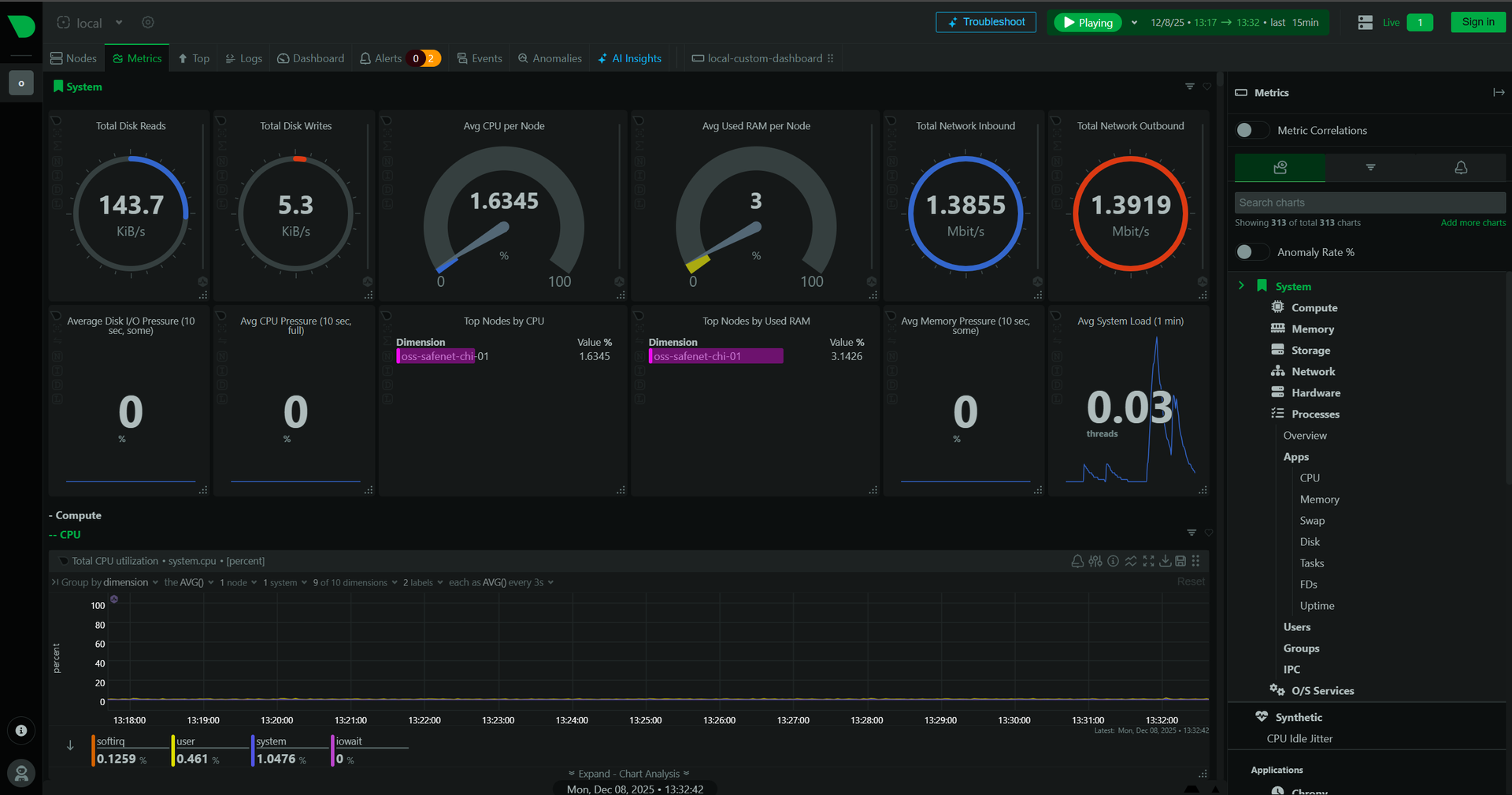This screenshot has height=795, width=1512.
Task: Download the Total CPU chart as image
Action: click(x=1165, y=561)
